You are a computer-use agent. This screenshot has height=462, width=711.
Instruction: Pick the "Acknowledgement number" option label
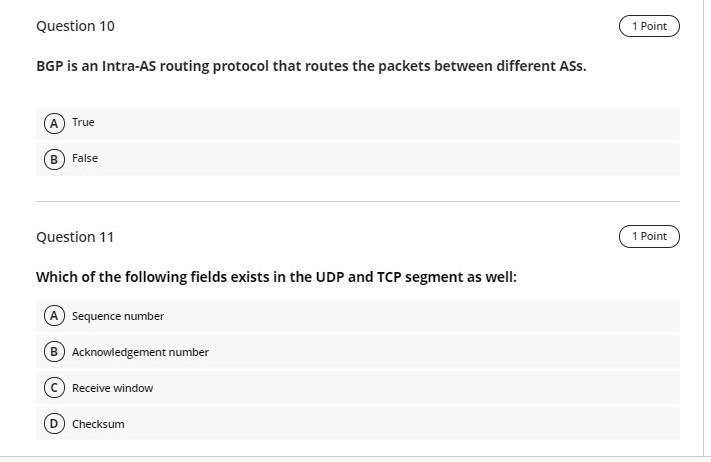pyautogui.click(x=140, y=352)
